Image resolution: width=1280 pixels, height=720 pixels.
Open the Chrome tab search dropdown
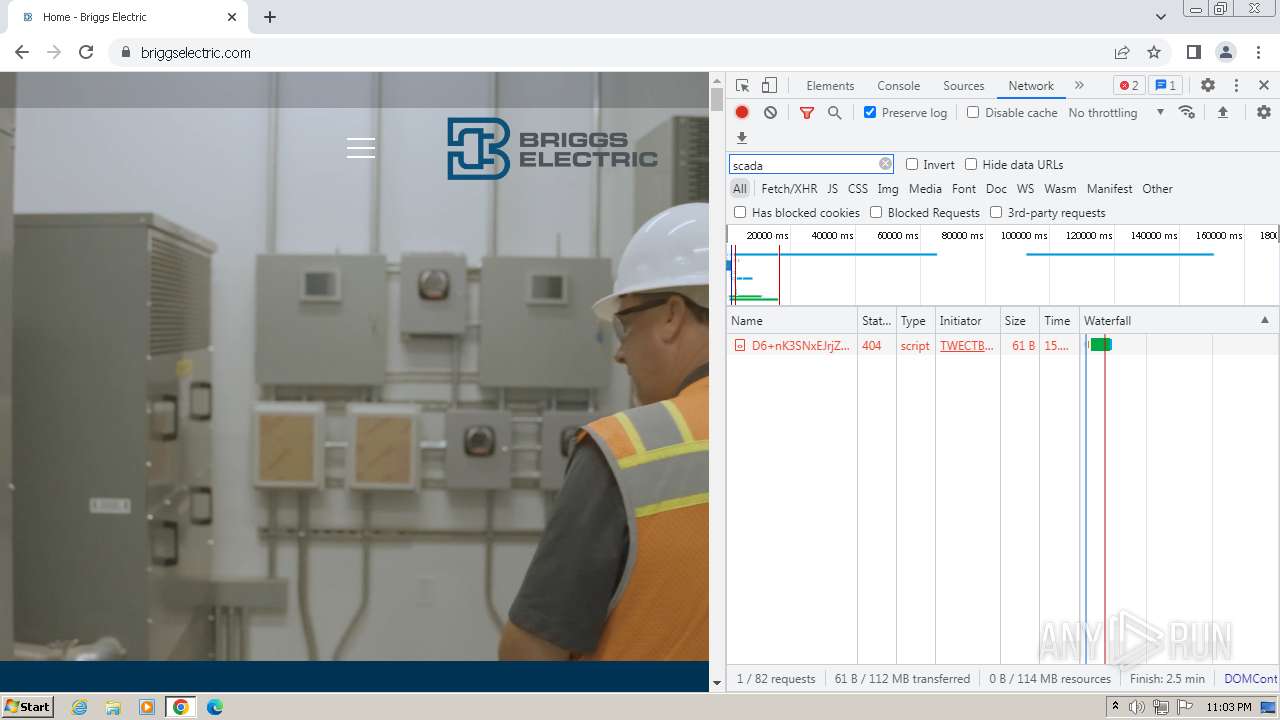tap(1160, 17)
